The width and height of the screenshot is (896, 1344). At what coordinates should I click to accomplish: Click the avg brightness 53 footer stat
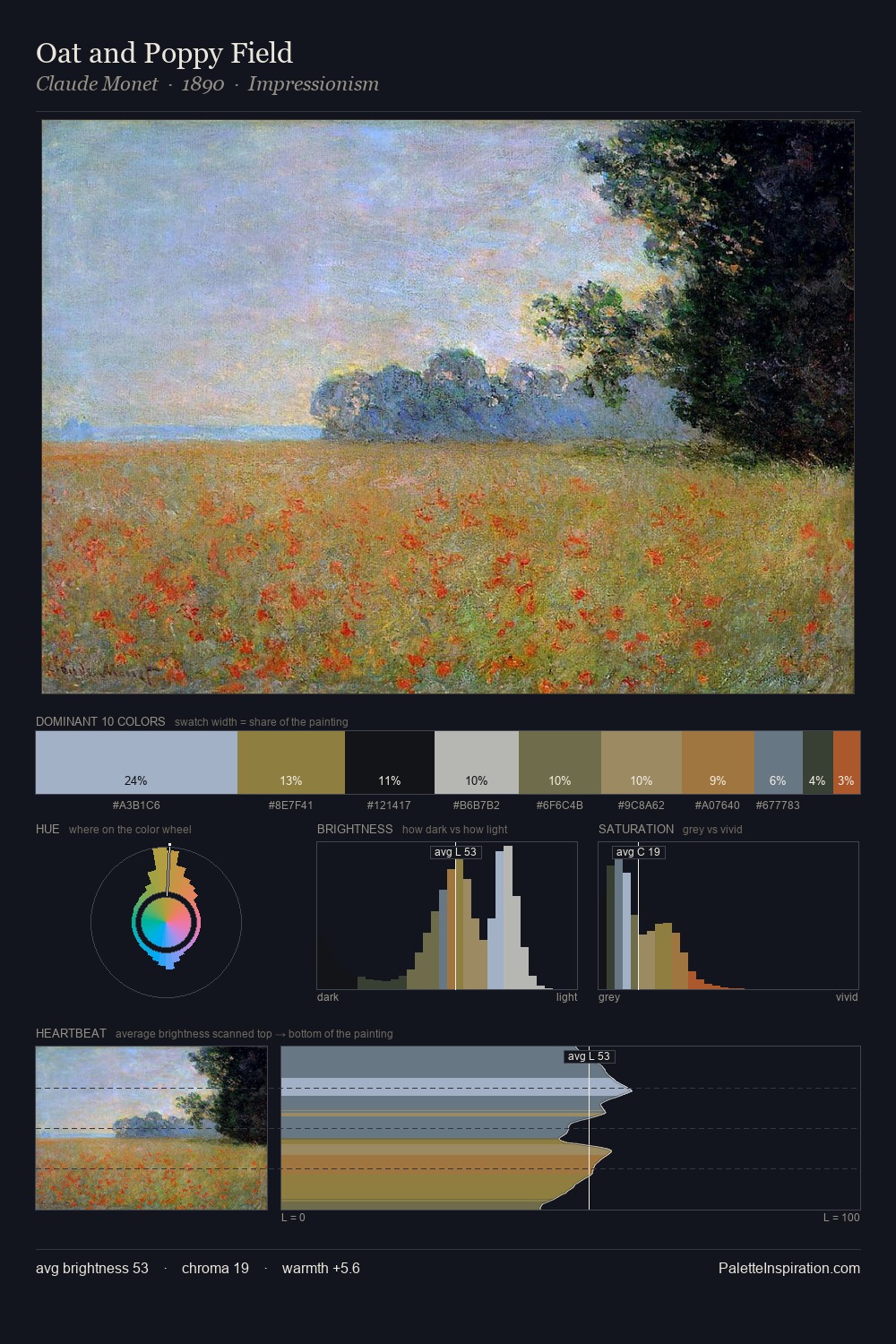coord(92,1268)
